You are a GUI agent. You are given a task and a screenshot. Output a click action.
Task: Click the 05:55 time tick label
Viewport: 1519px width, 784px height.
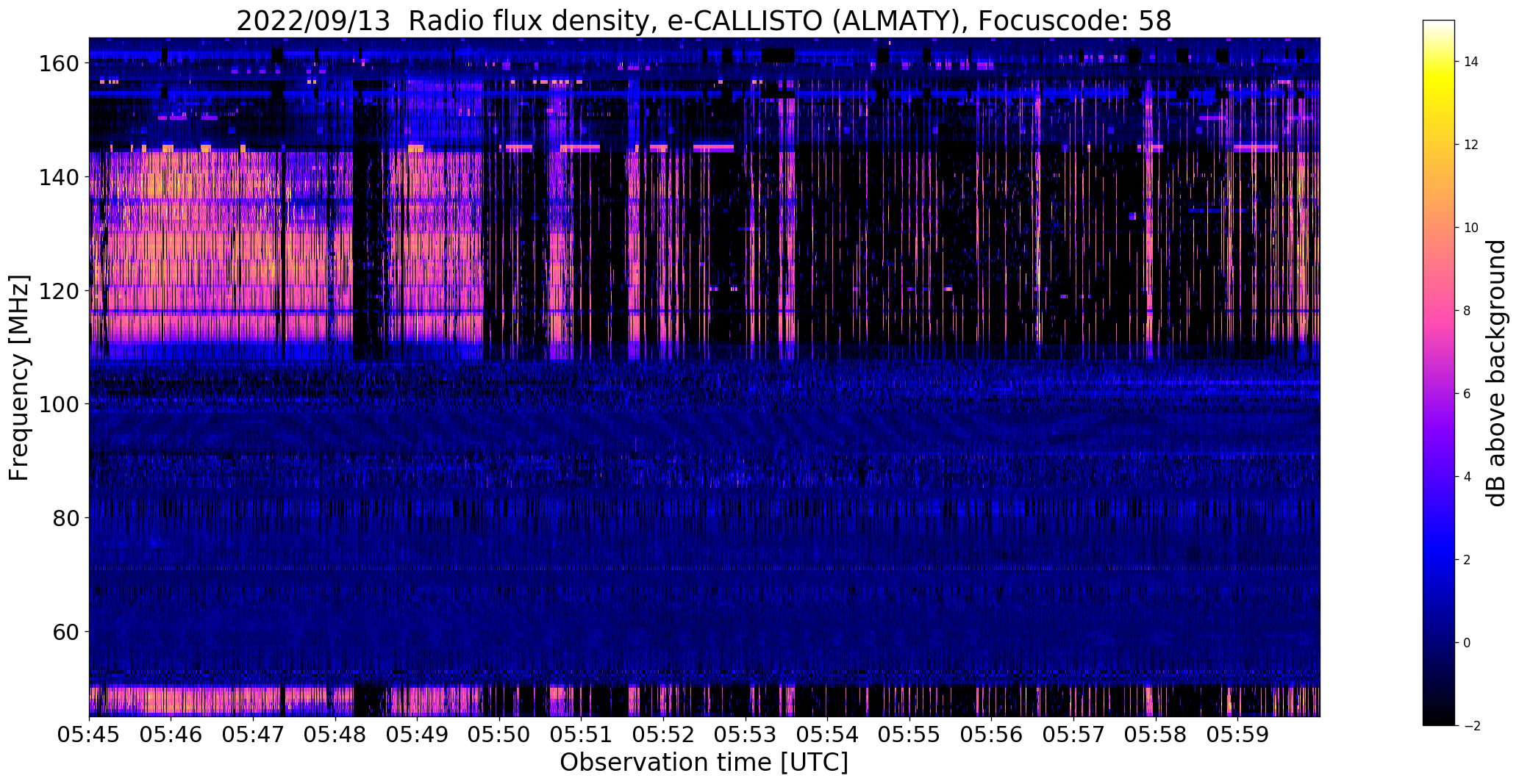click(x=909, y=735)
